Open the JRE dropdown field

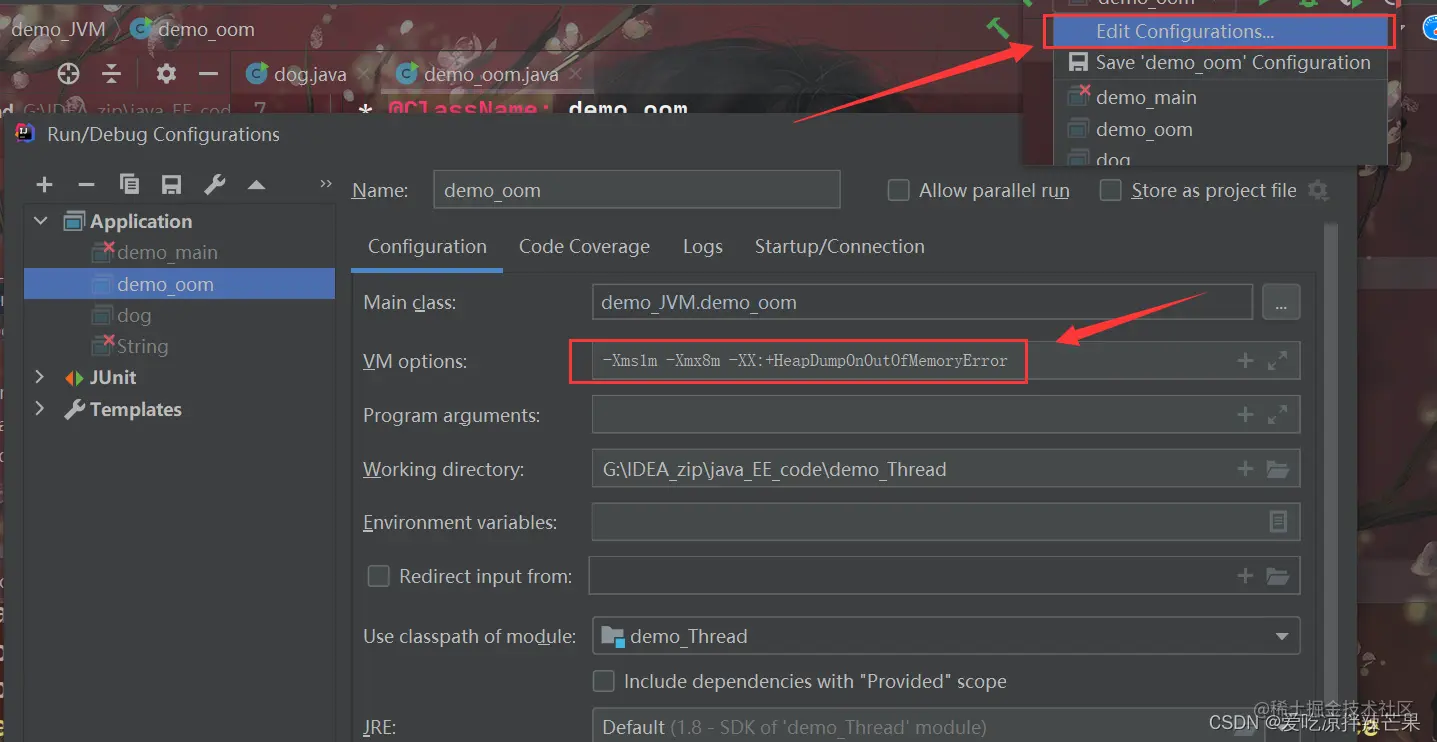(946, 725)
